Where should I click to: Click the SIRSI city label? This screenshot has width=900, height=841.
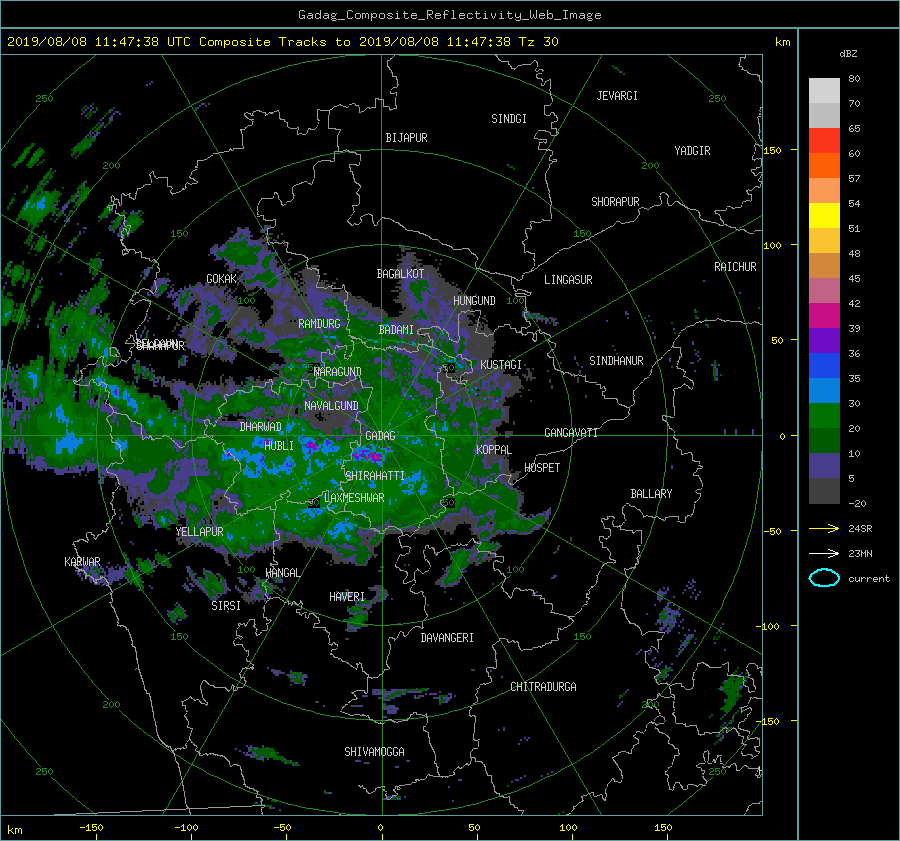(x=226, y=606)
